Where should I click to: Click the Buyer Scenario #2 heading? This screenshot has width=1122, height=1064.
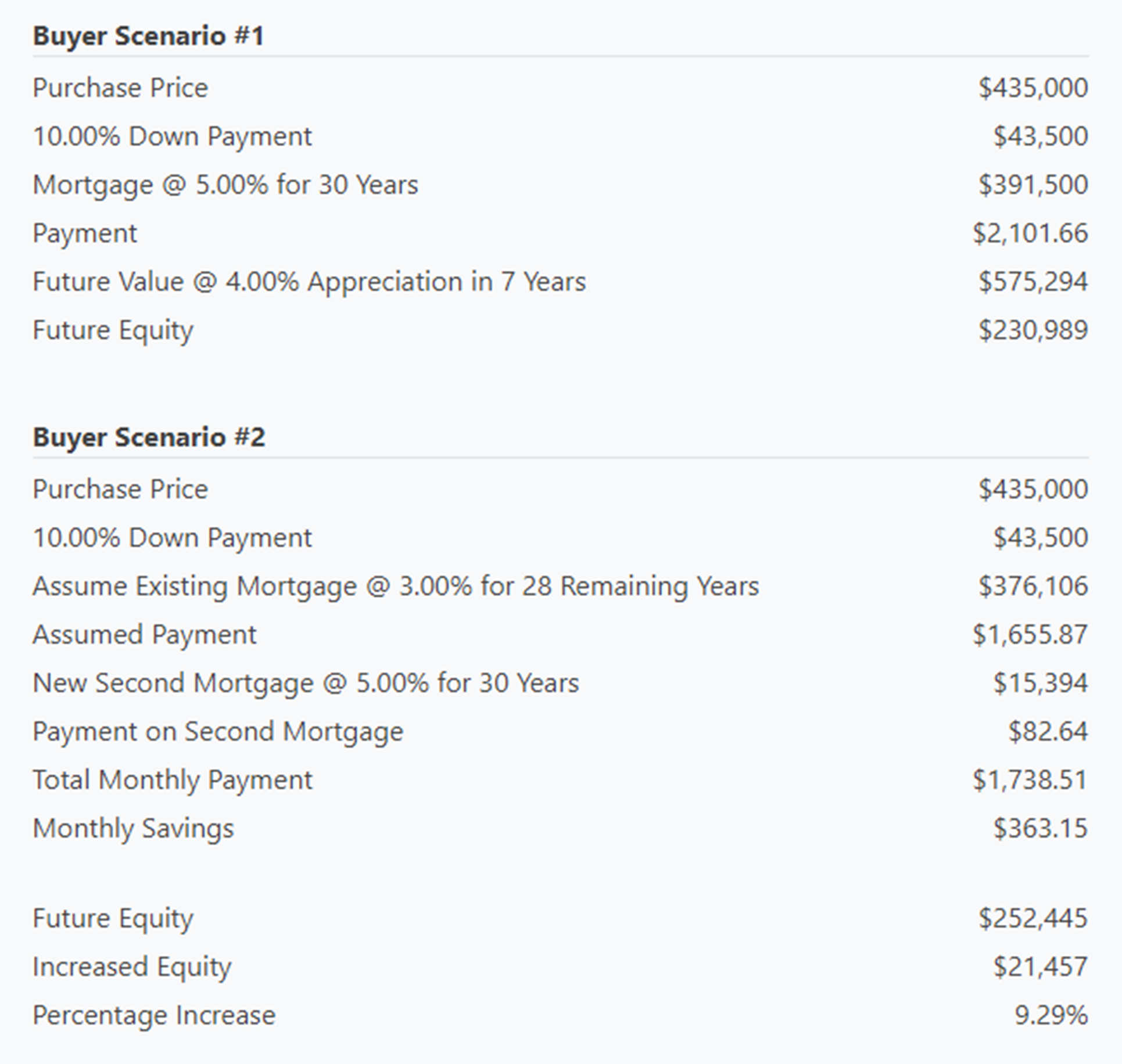click(149, 437)
